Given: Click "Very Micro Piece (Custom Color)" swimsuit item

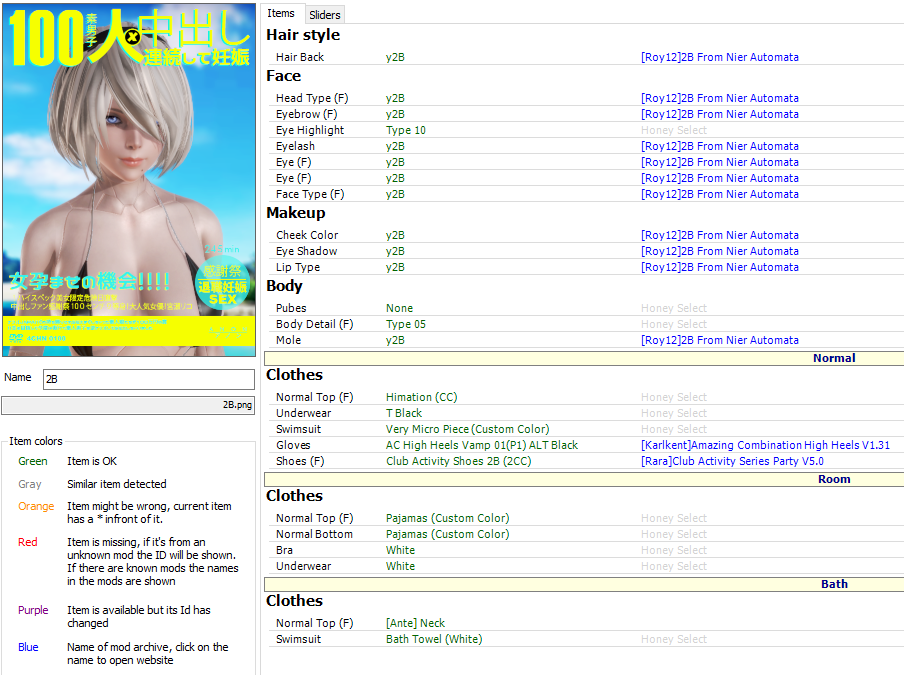Looking at the screenshot, I should pos(468,429).
